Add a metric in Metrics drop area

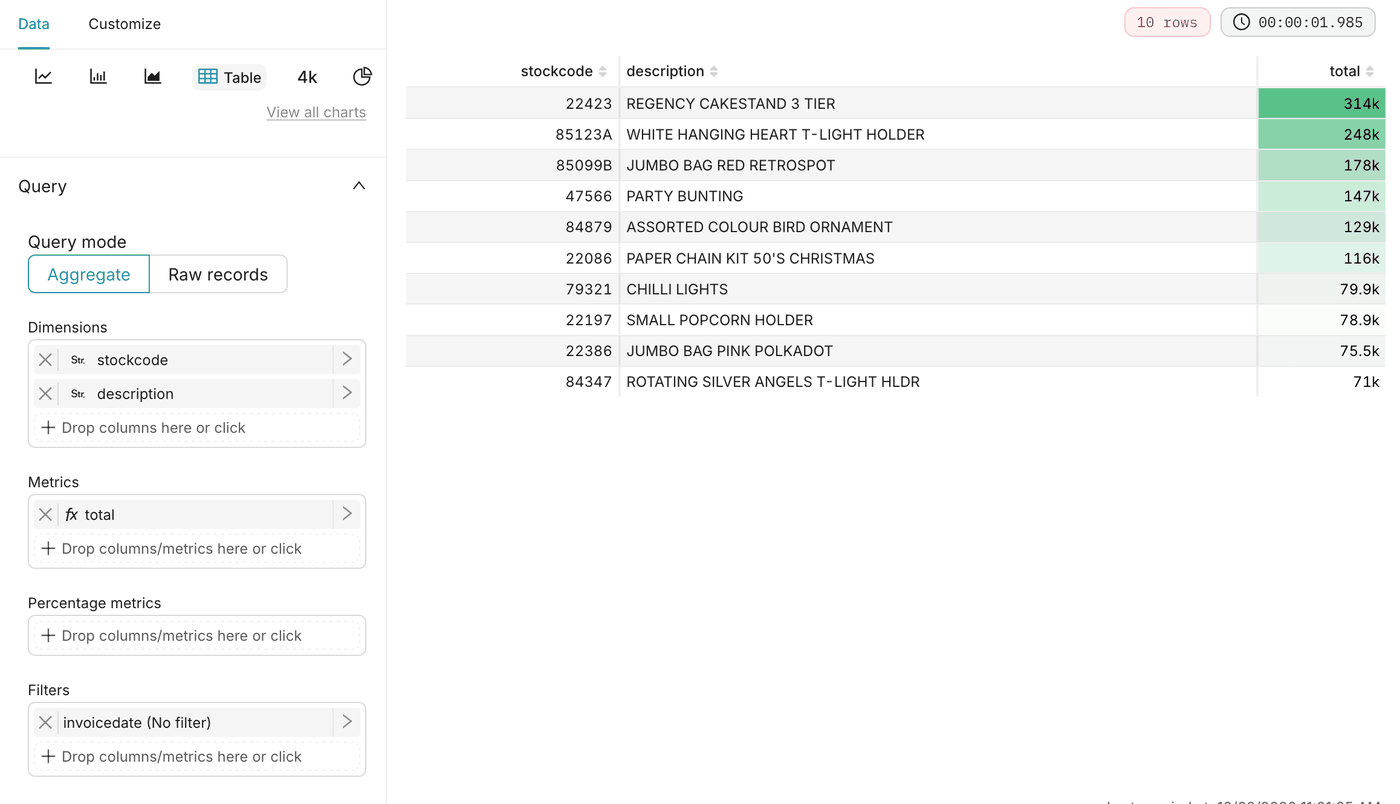pyautogui.click(x=197, y=548)
